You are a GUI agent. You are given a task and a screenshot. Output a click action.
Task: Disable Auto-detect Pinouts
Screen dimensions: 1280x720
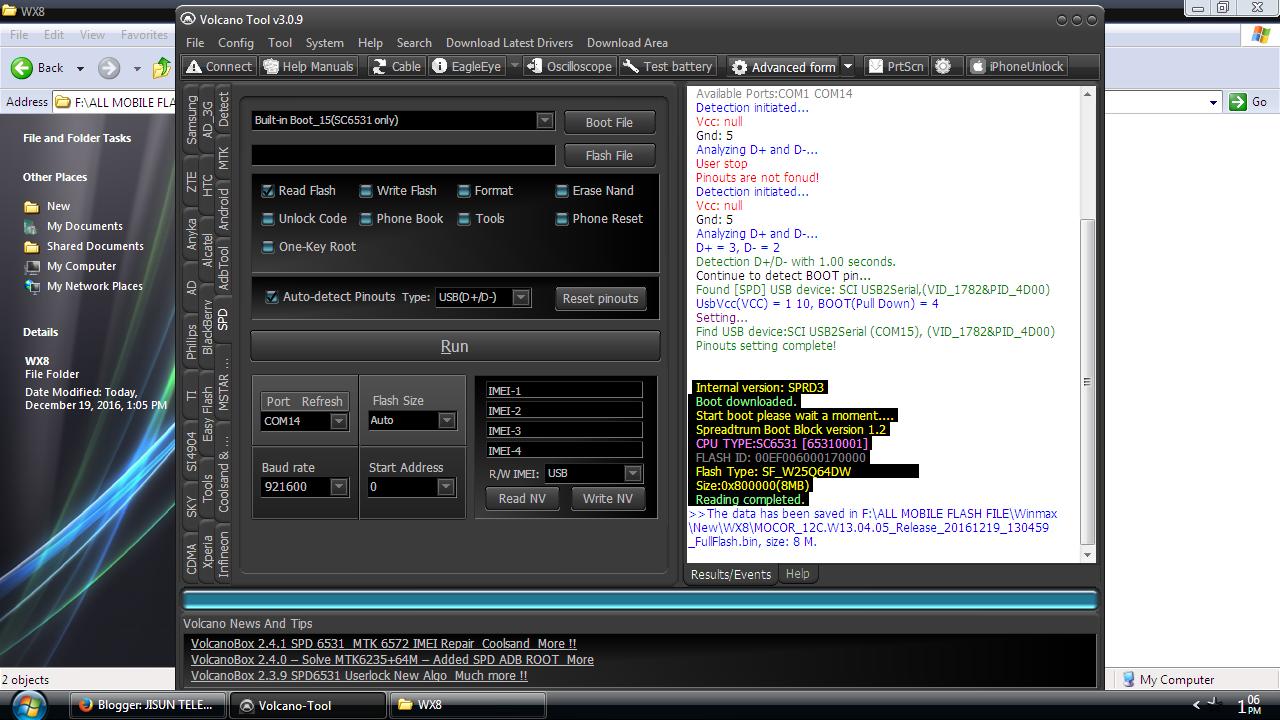click(x=270, y=296)
